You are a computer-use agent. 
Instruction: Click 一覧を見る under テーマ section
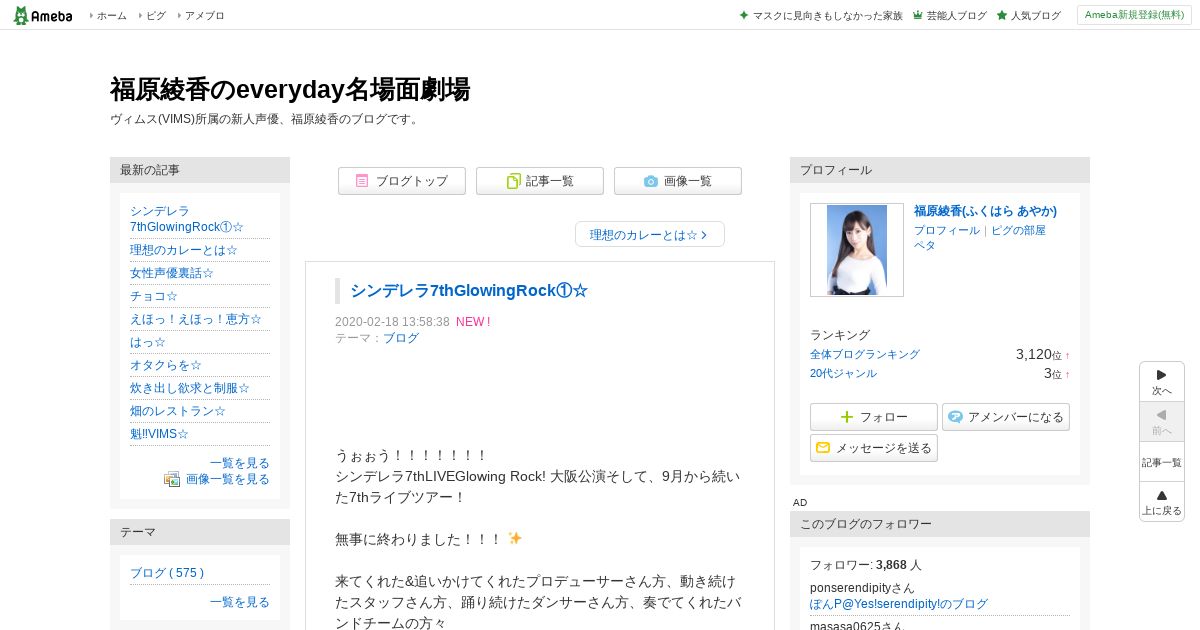pos(240,602)
